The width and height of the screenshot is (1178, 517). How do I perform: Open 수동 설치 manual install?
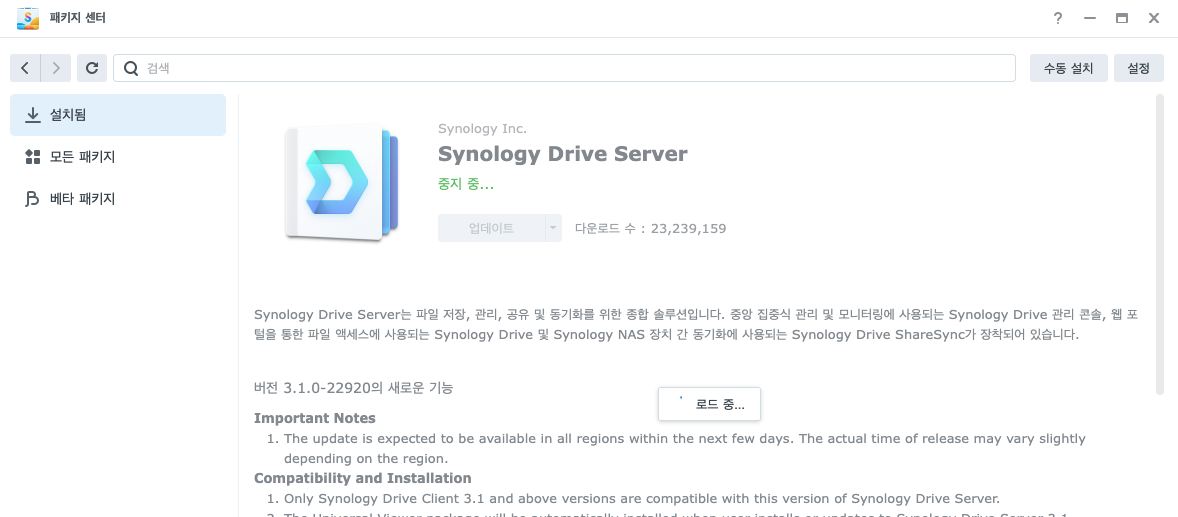coord(1068,68)
